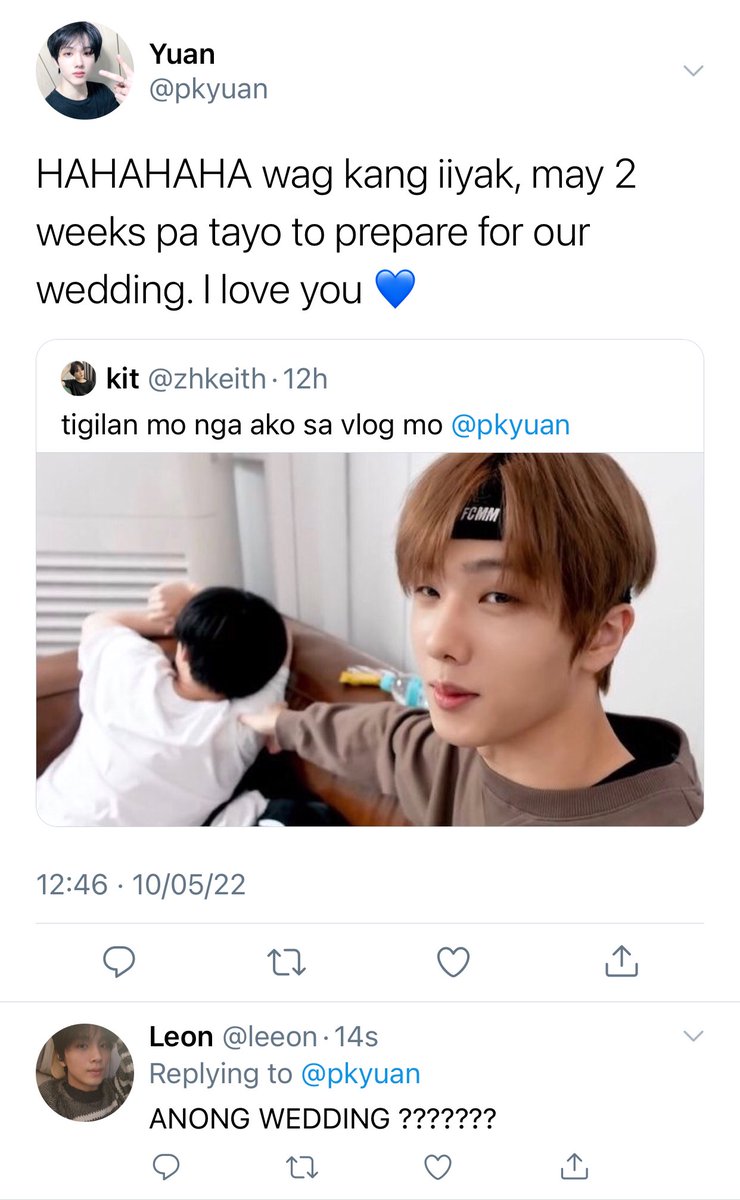Open the @pkyuan mention in quoted tweet
Image resolution: width=740 pixels, height=1200 pixels.
pos(510,424)
